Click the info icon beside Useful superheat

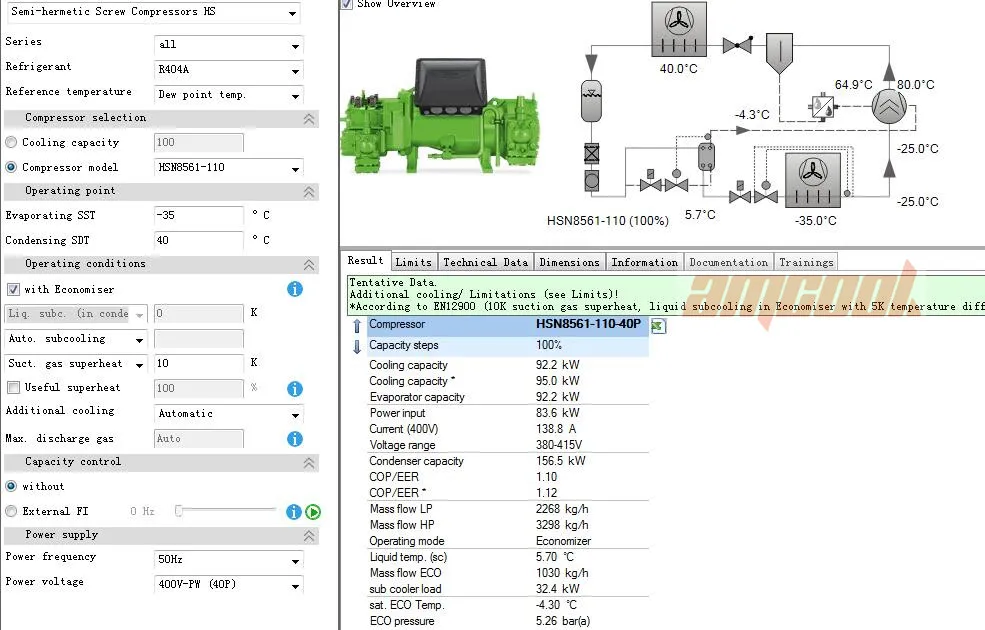click(x=295, y=389)
